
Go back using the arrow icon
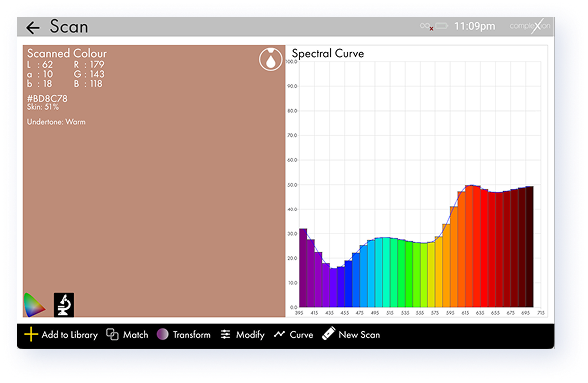pos(33,27)
